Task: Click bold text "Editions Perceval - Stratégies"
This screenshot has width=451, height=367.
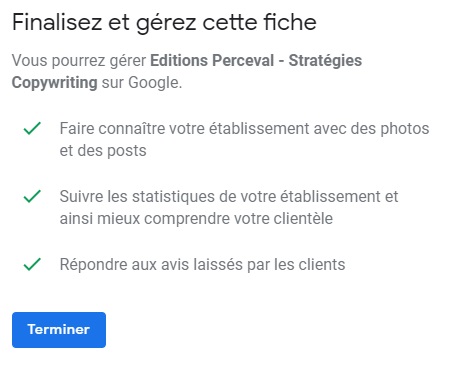Action: pos(256,61)
